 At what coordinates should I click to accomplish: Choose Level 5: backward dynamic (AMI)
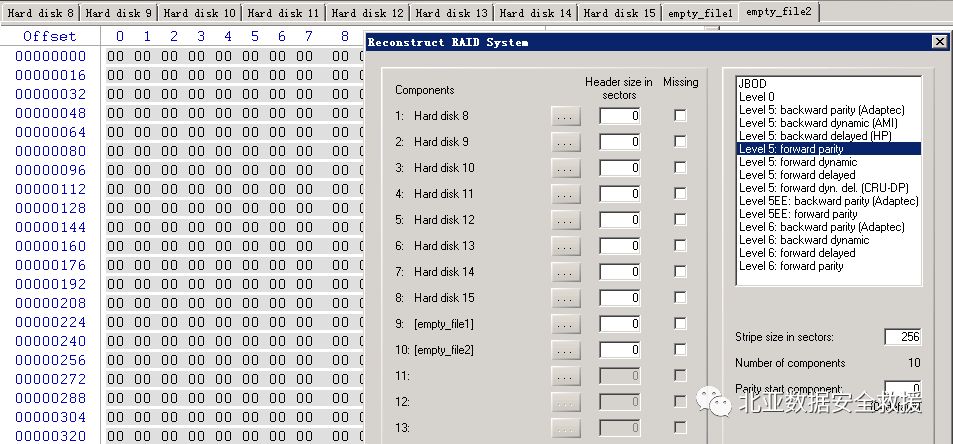pos(829,123)
